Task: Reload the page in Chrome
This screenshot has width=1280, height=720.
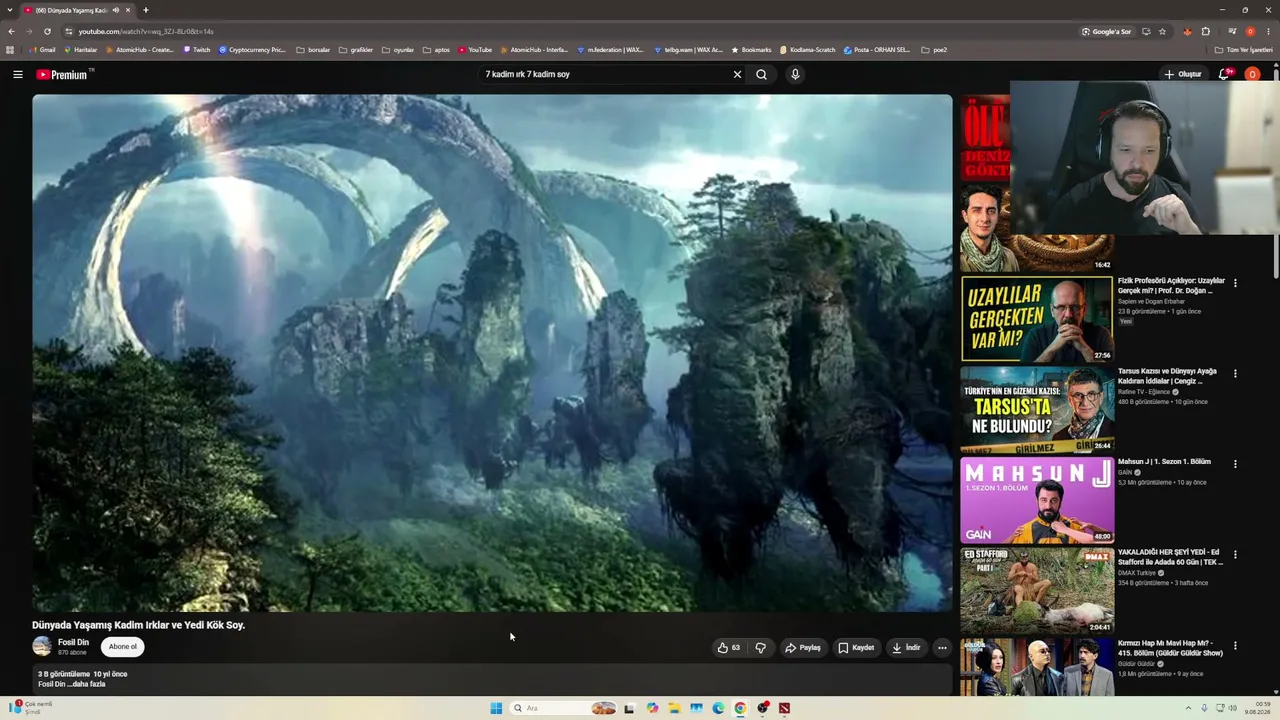Action: pos(47,31)
